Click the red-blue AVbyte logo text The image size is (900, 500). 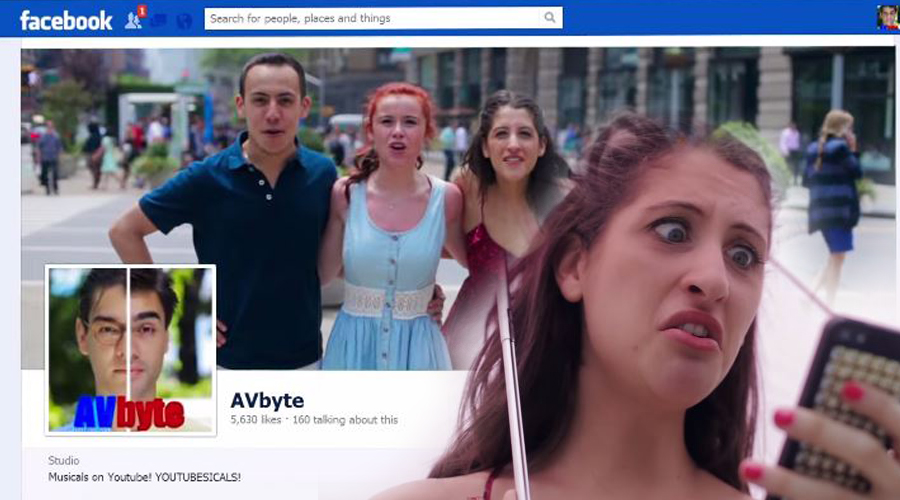coord(130,413)
